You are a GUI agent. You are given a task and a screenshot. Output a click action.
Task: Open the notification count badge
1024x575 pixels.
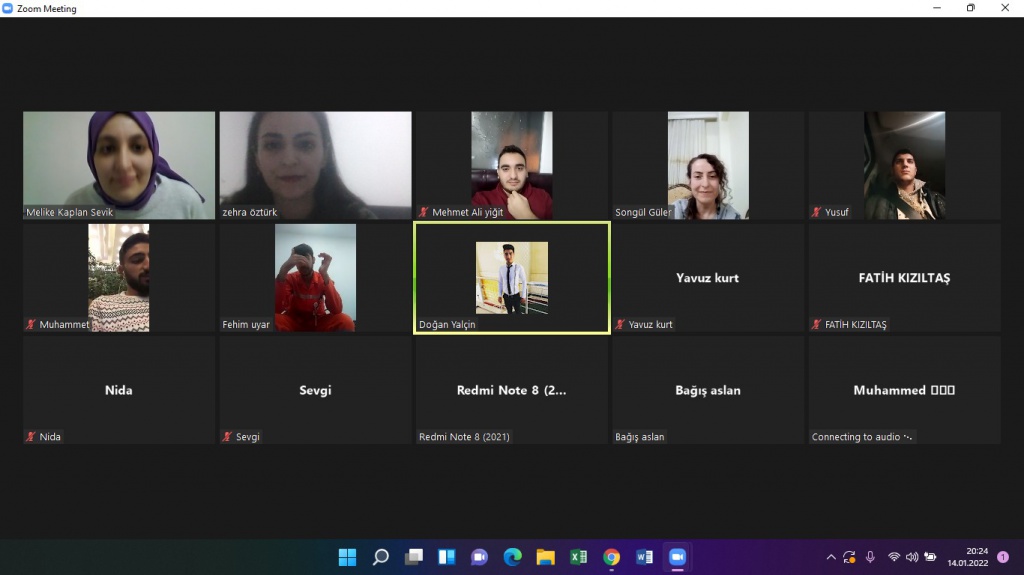coord(1003,557)
